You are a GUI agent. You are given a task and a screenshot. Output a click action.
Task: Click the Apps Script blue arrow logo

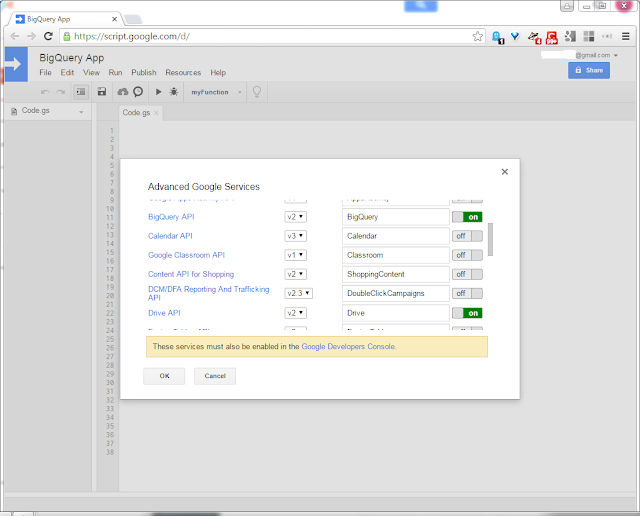[16, 64]
